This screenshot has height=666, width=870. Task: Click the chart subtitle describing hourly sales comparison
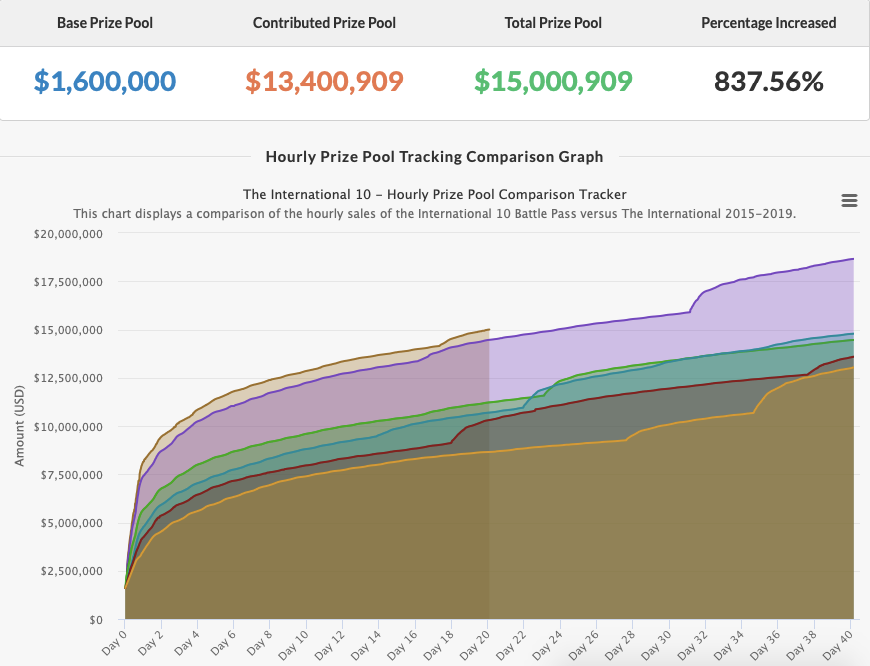click(x=434, y=214)
